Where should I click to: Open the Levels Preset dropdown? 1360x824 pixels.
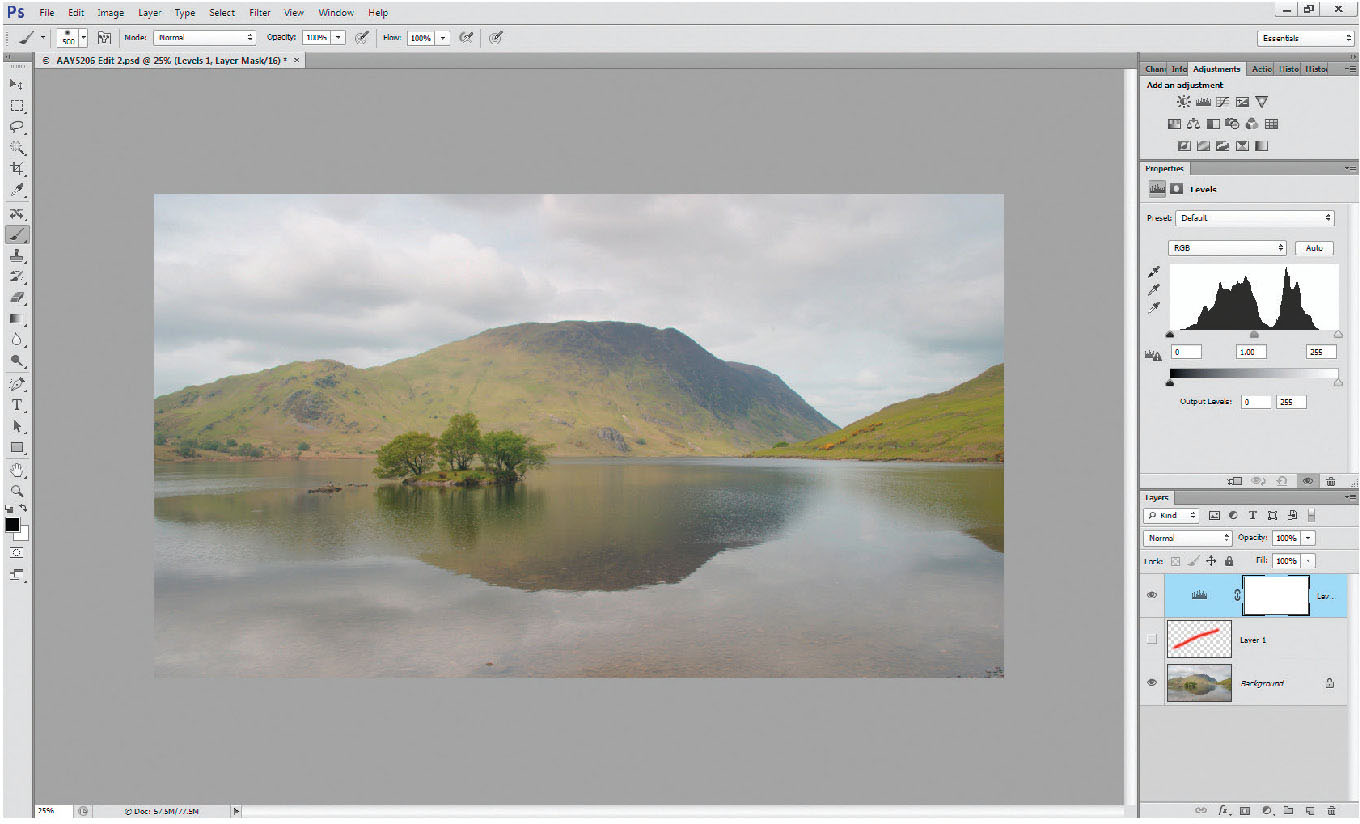[x=1255, y=217]
